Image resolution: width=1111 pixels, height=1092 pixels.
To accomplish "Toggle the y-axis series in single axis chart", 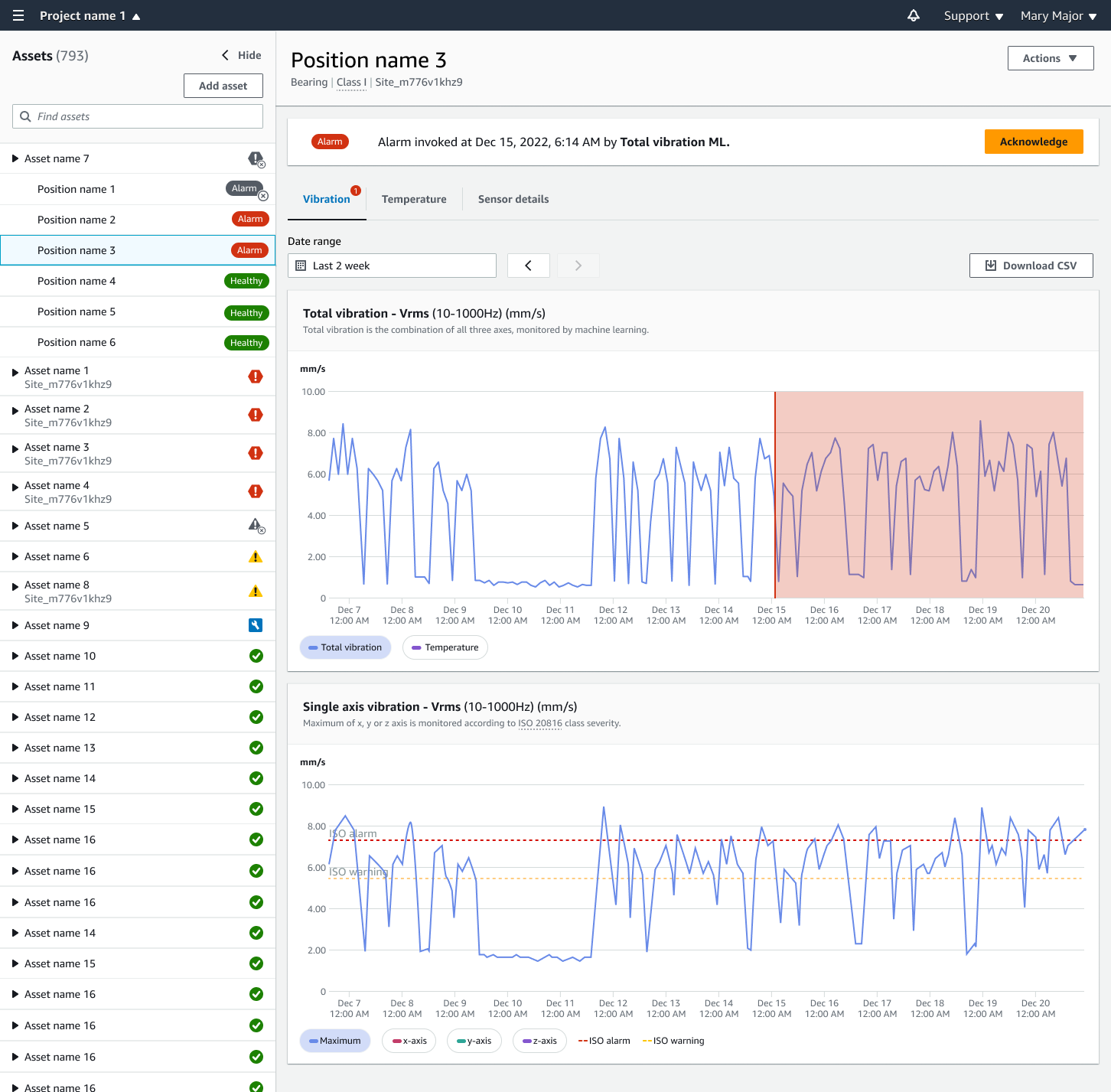I will point(474,1041).
